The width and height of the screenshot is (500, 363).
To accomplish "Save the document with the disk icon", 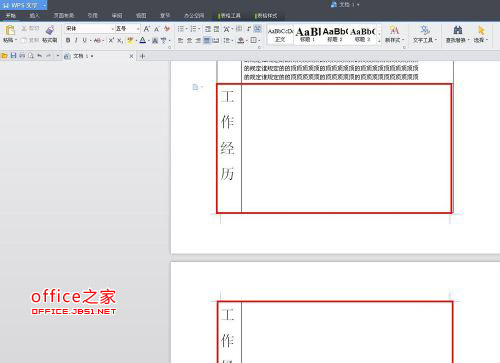I will pos(13,56).
